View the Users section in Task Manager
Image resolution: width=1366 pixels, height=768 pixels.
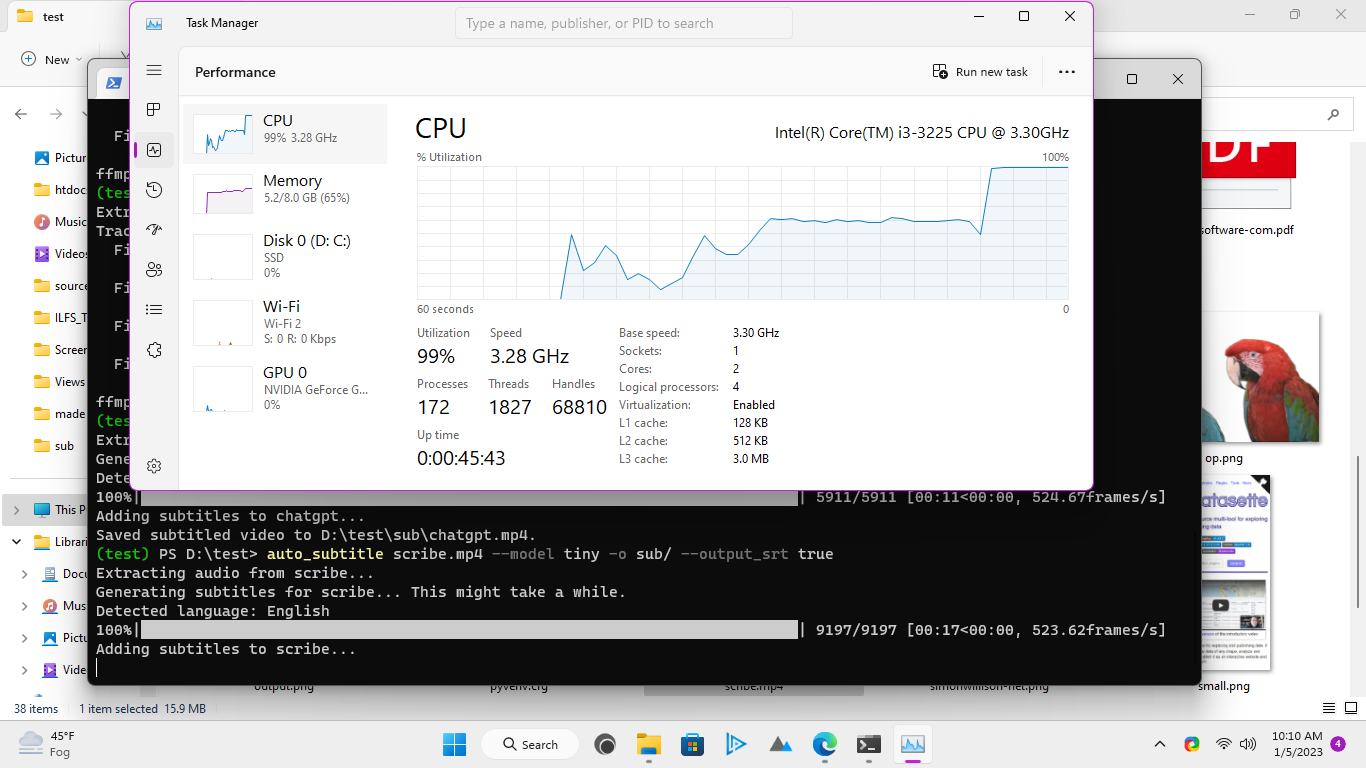coord(153,269)
